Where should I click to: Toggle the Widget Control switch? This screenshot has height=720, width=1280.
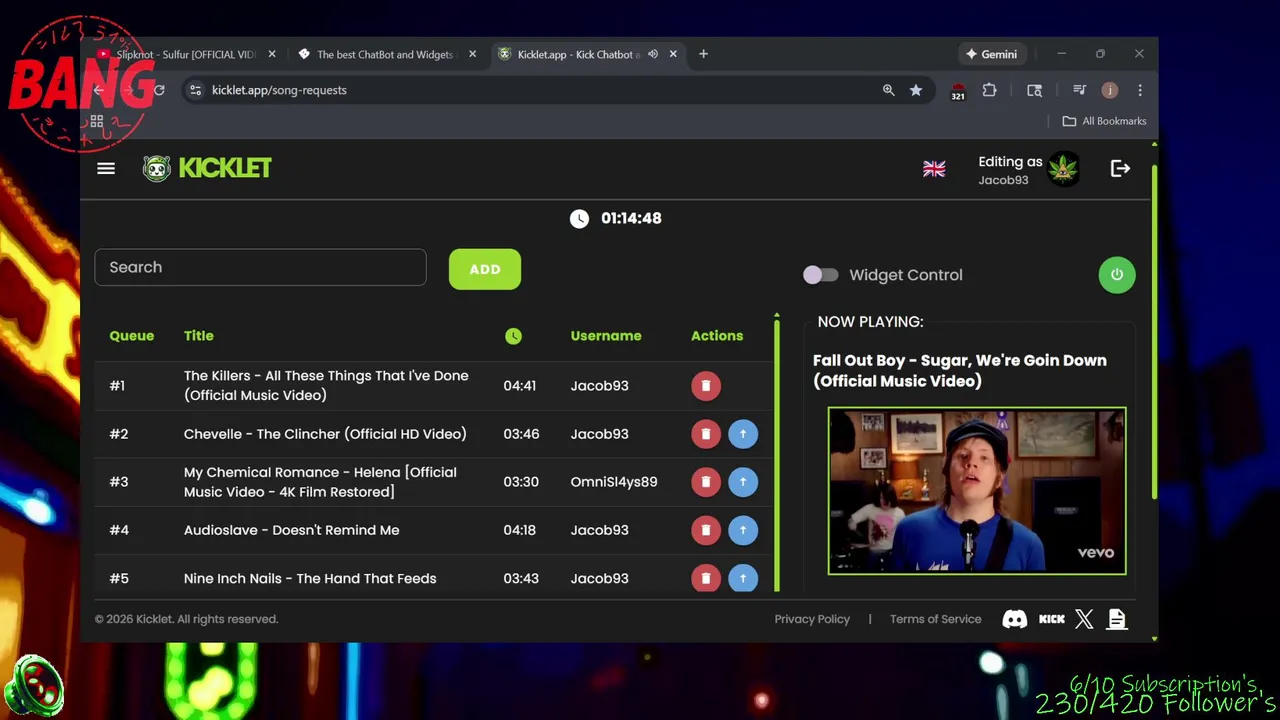(x=821, y=275)
